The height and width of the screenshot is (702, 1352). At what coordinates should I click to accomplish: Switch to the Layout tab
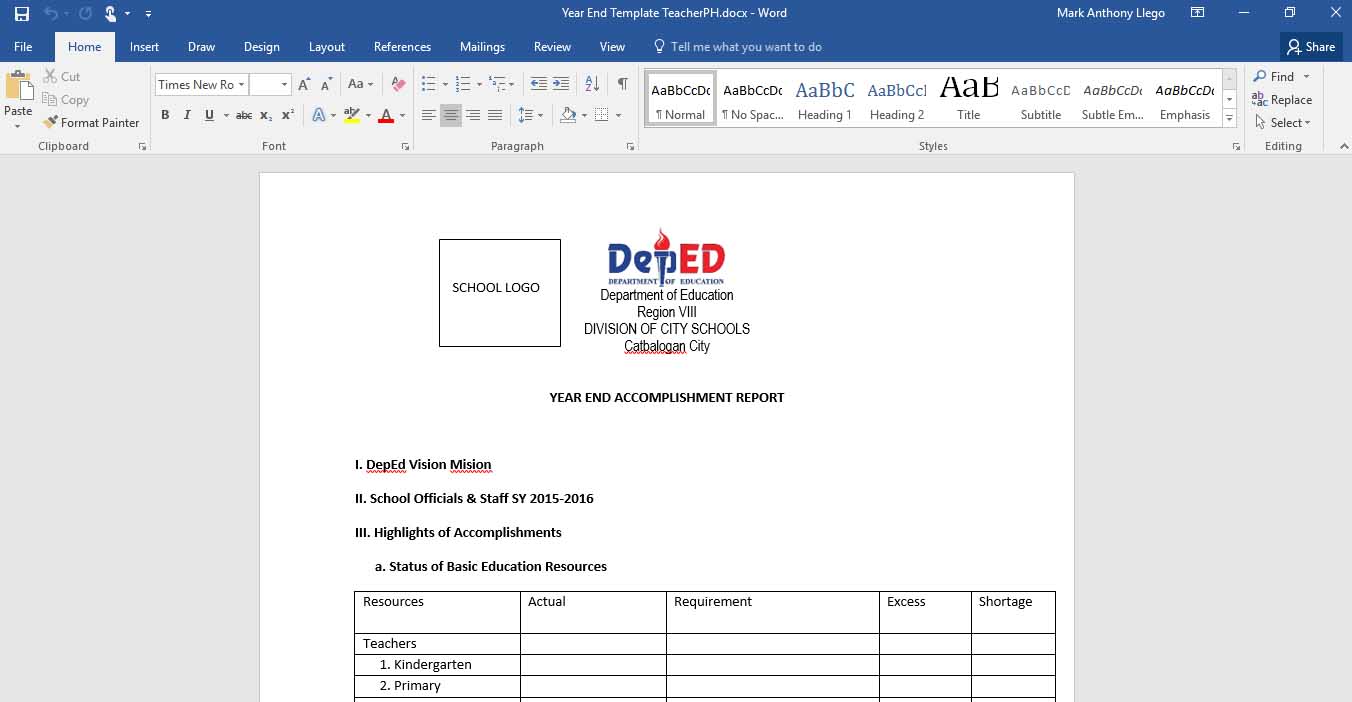point(327,47)
